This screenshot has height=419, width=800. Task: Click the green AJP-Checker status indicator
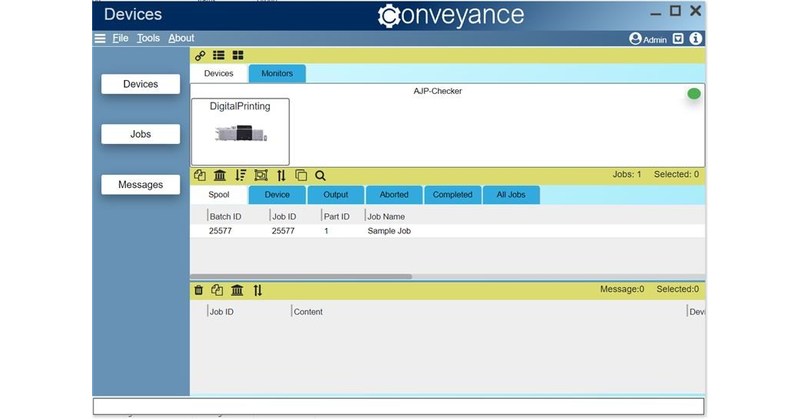[x=694, y=94]
